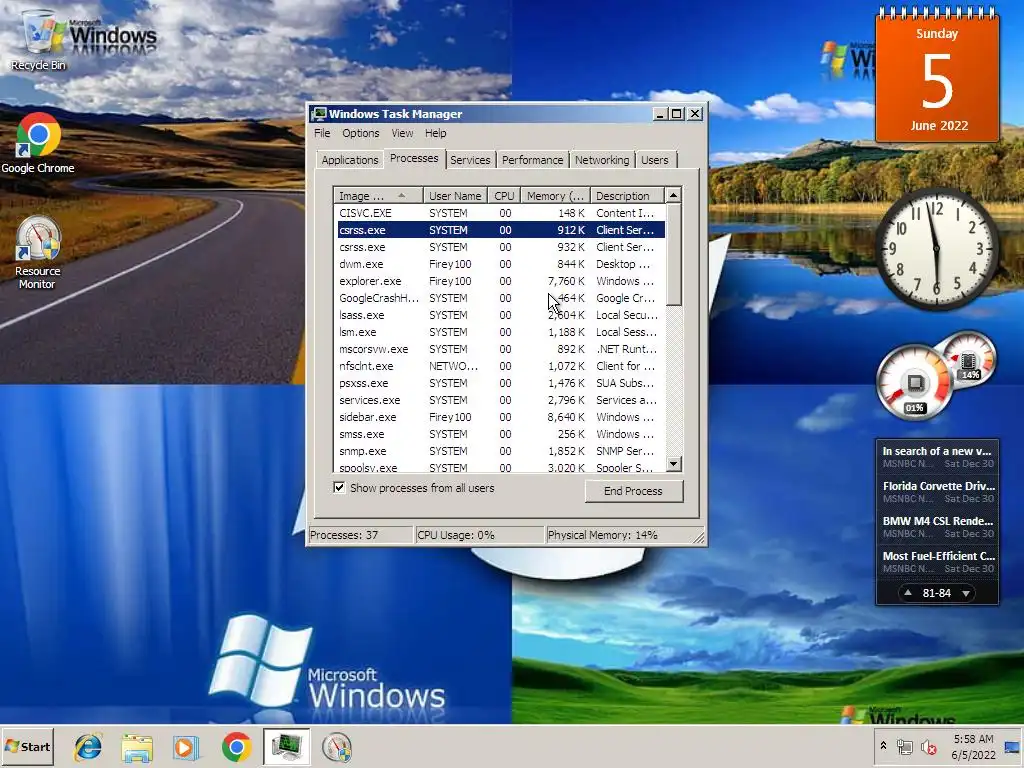Open headline 'BMW M4 CSL Rende...'

(937, 521)
